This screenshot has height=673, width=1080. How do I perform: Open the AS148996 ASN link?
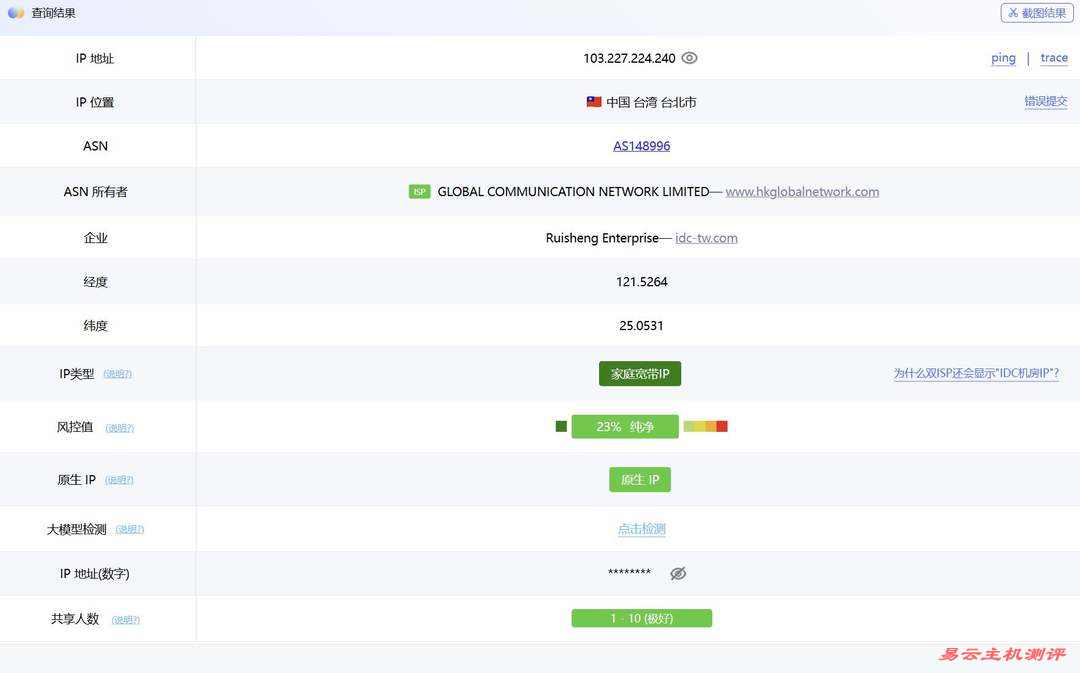pos(641,146)
